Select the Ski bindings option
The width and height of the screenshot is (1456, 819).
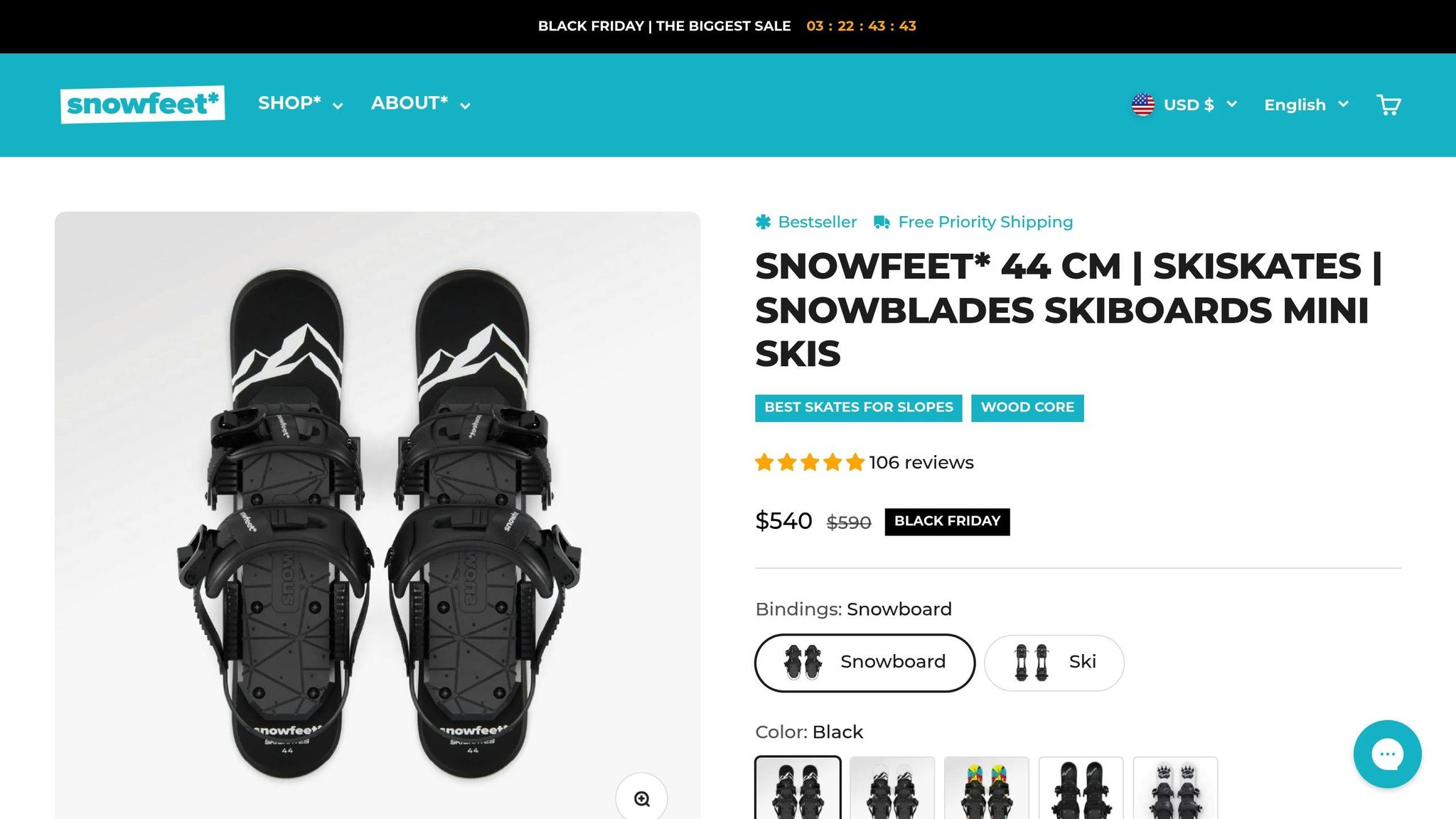point(1054,662)
